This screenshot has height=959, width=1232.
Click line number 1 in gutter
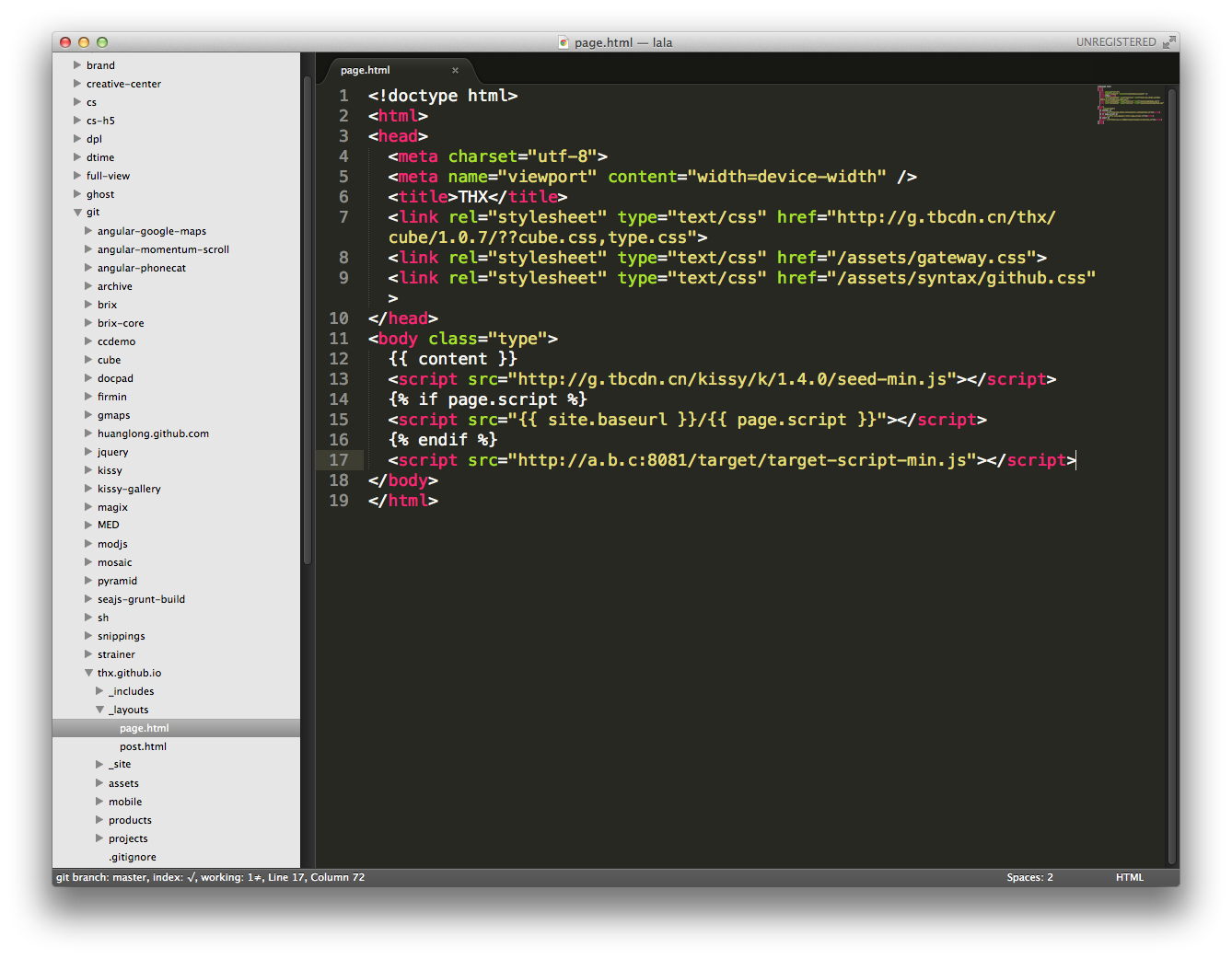pos(343,96)
